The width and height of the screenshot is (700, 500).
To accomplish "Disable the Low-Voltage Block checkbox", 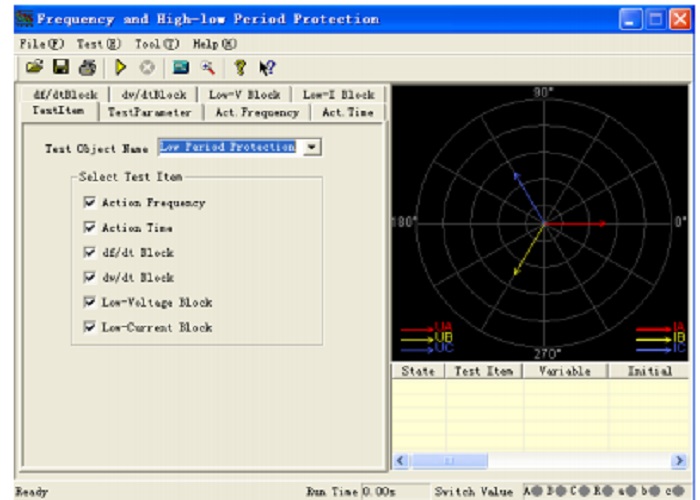I will coord(89,302).
